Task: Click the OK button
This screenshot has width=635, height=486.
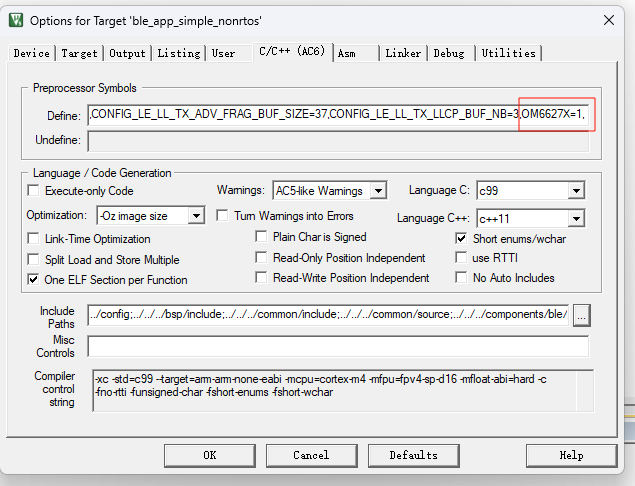Action: pyautogui.click(x=209, y=455)
